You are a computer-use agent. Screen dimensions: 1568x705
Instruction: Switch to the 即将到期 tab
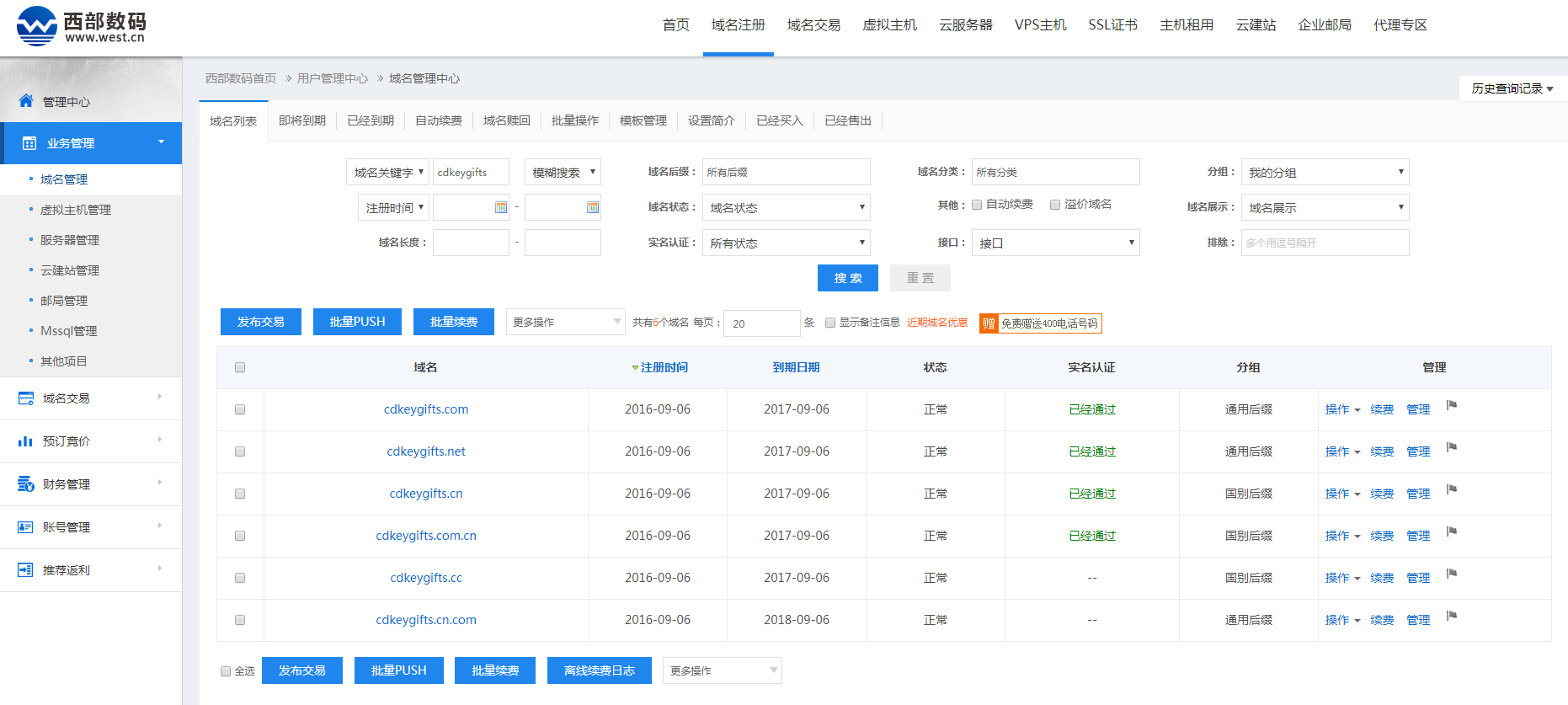pos(302,120)
